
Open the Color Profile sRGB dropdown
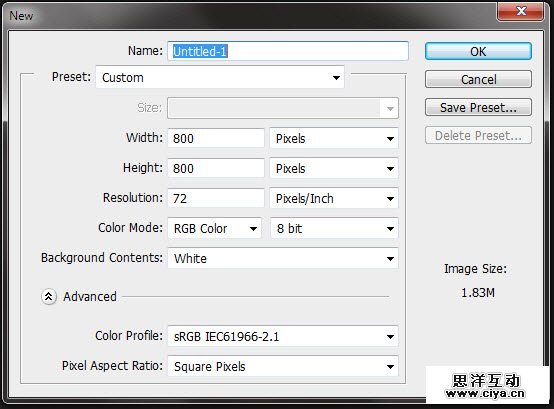283,336
